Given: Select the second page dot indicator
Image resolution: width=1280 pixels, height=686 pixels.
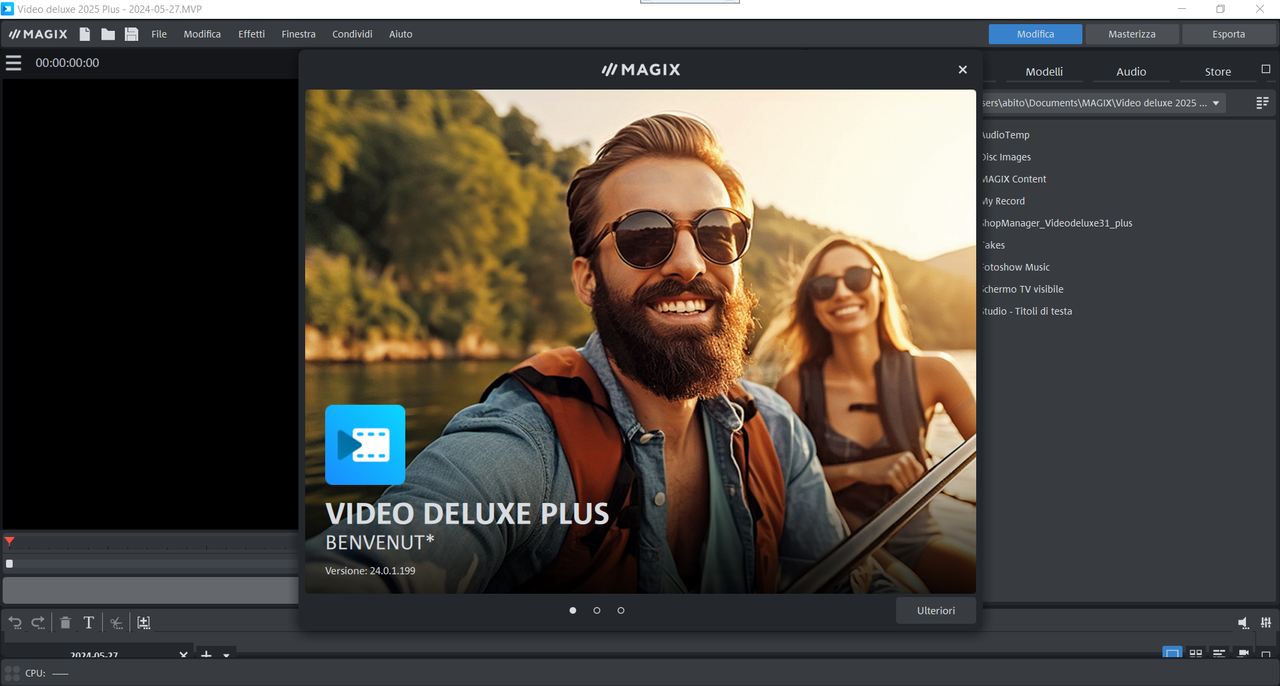Looking at the screenshot, I should [597, 610].
